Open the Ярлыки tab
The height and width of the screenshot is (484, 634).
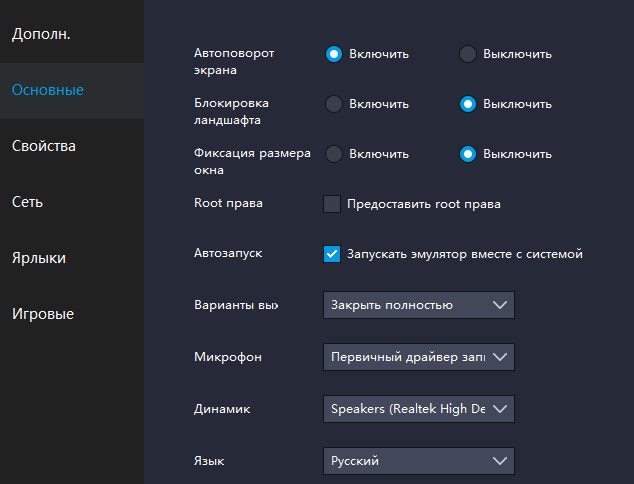pyautogui.click(x=39, y=258)
